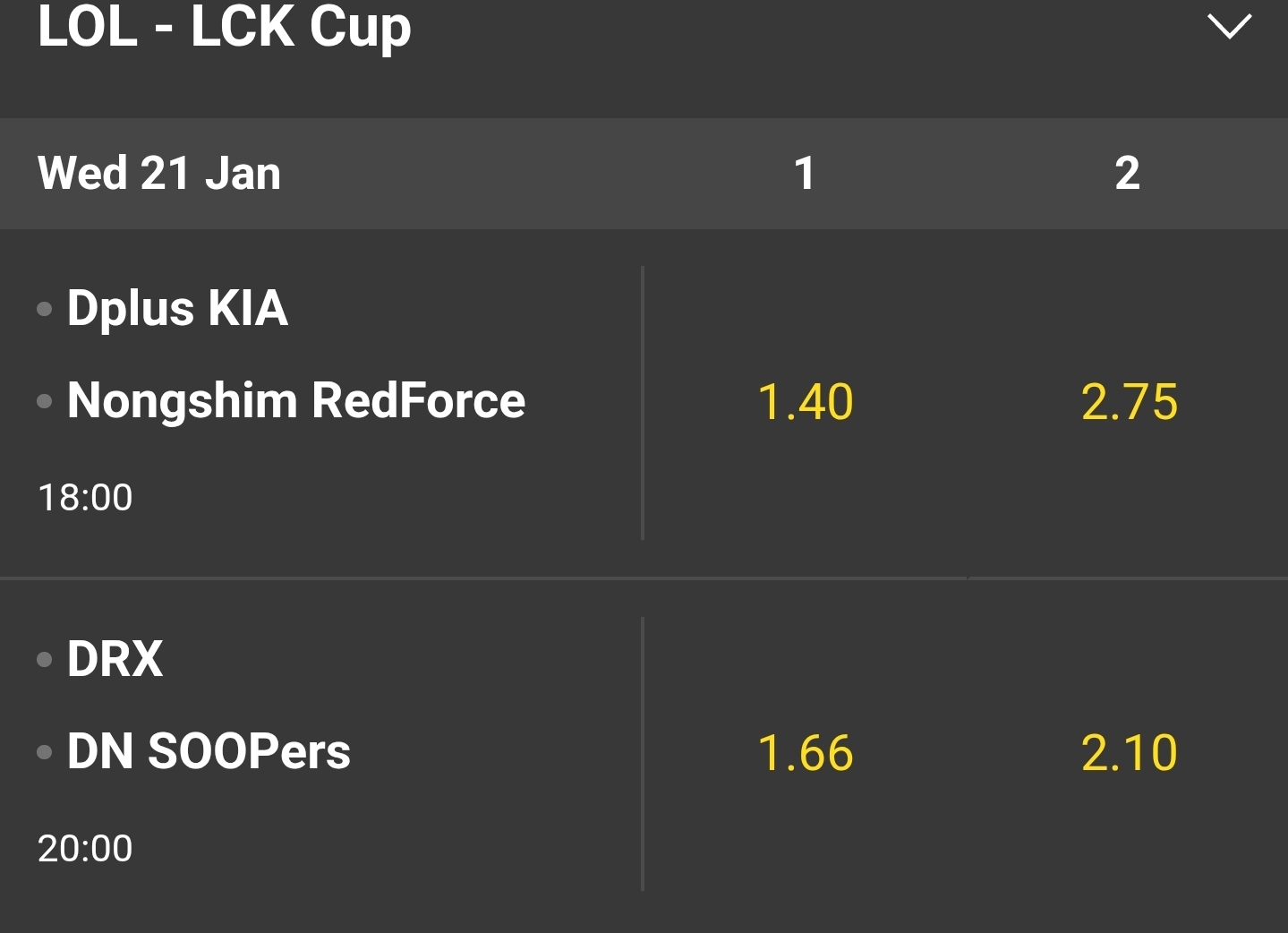Open the DN SOOPers team name
This screenshot has width=1288, height=933.
coord(209,751)
